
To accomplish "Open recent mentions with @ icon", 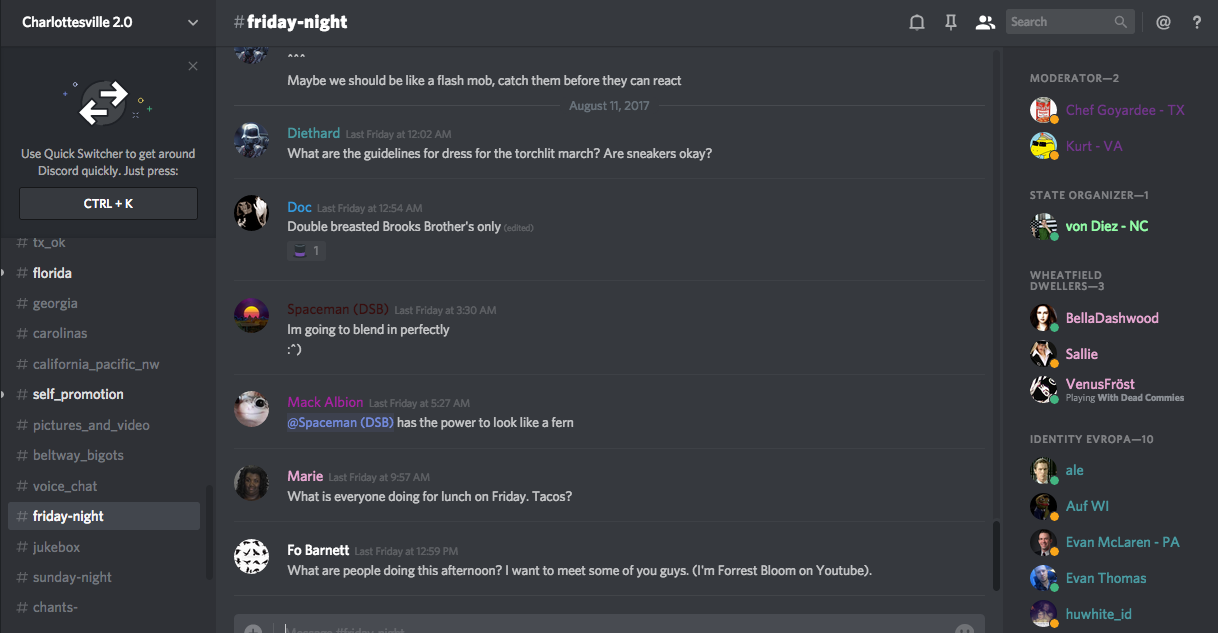I will pyautogui.click(x=1163, y=22).
